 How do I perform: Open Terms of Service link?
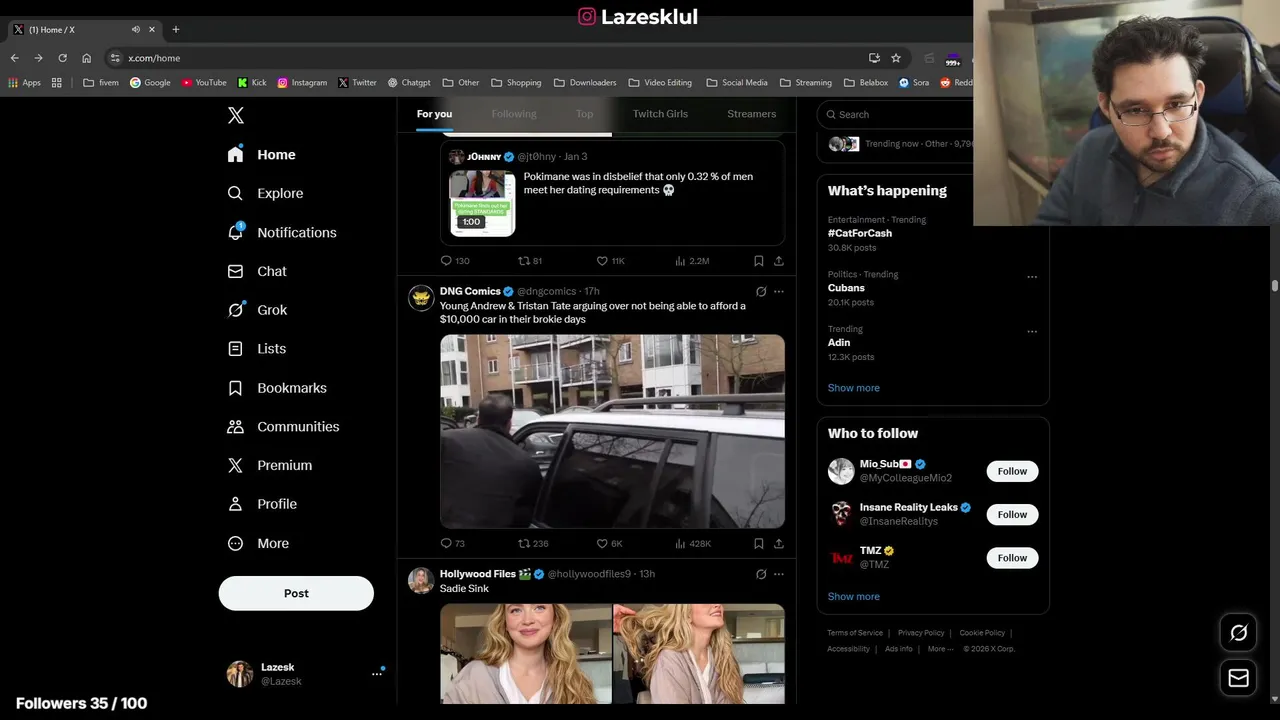[855, 633]
